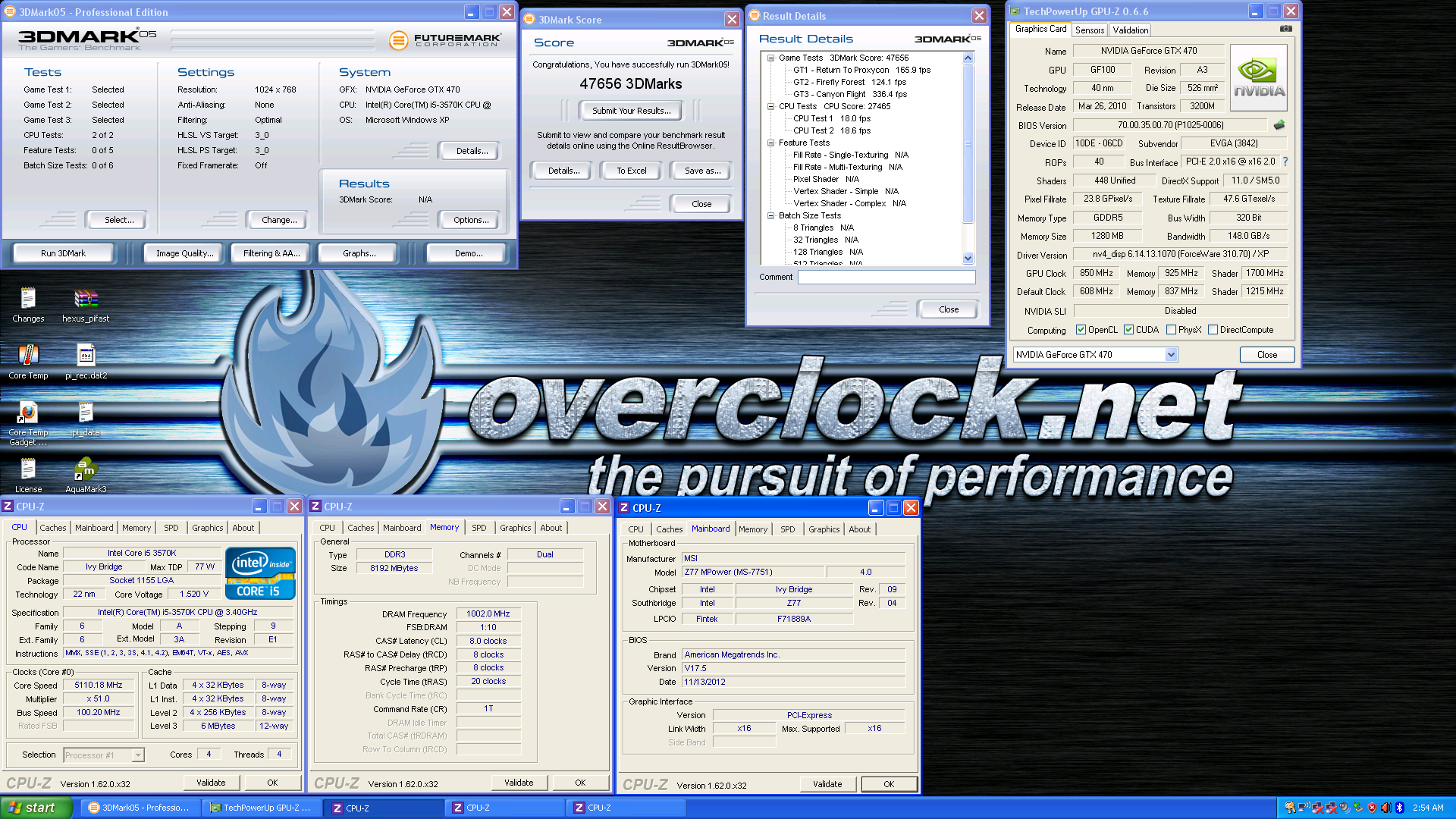
Task: Collapse the Feature Tests tree node
Action: pyautogui.click(x=770, y=143)
